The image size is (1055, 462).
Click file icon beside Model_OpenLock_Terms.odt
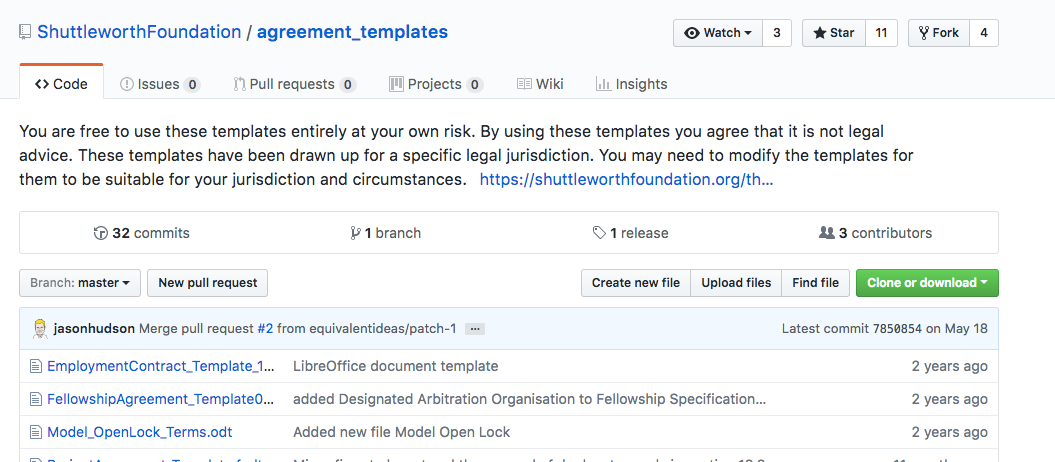click(36, 432)
